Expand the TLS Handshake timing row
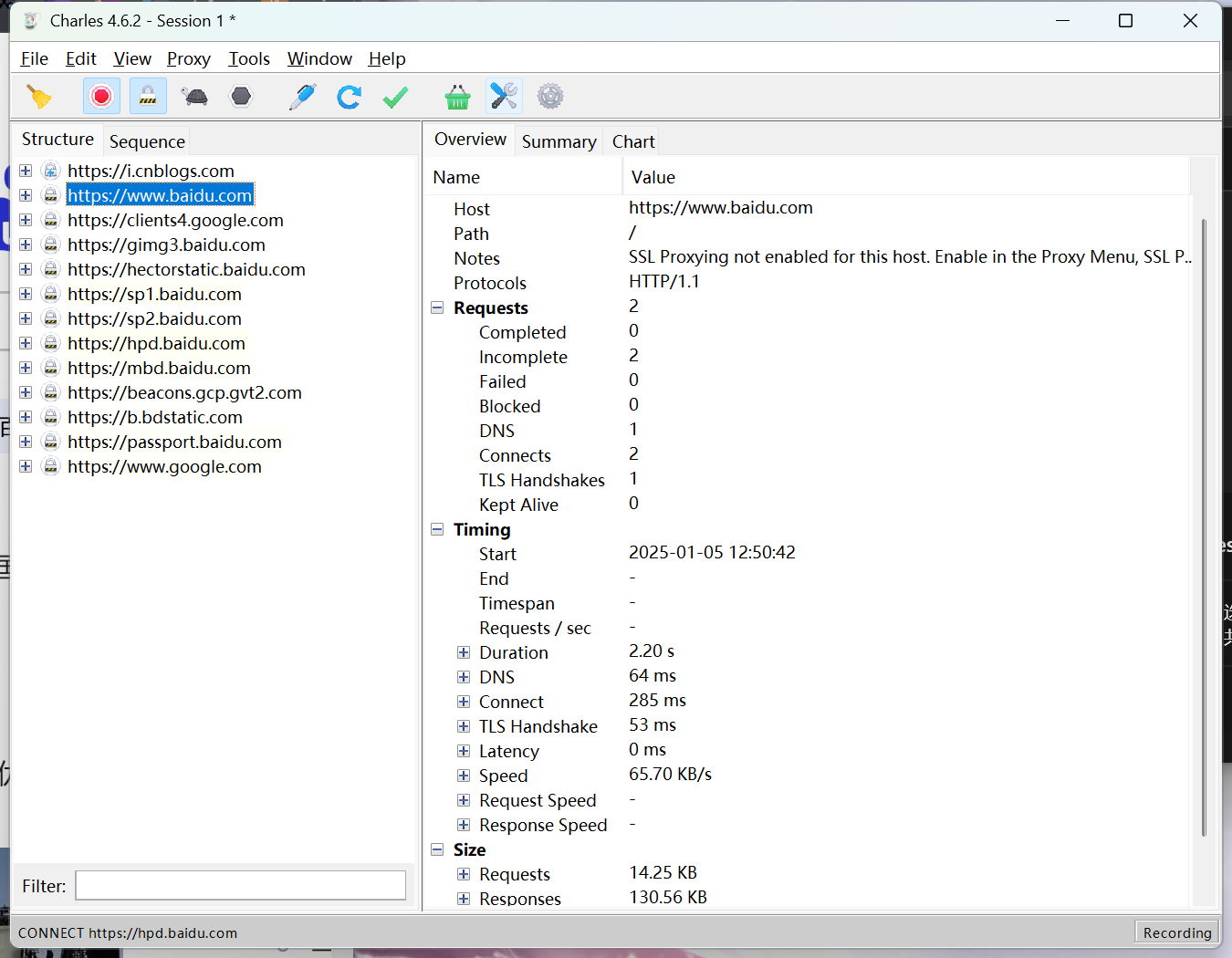The height and width of the screenshot is (958, 1232). [464, 726]
